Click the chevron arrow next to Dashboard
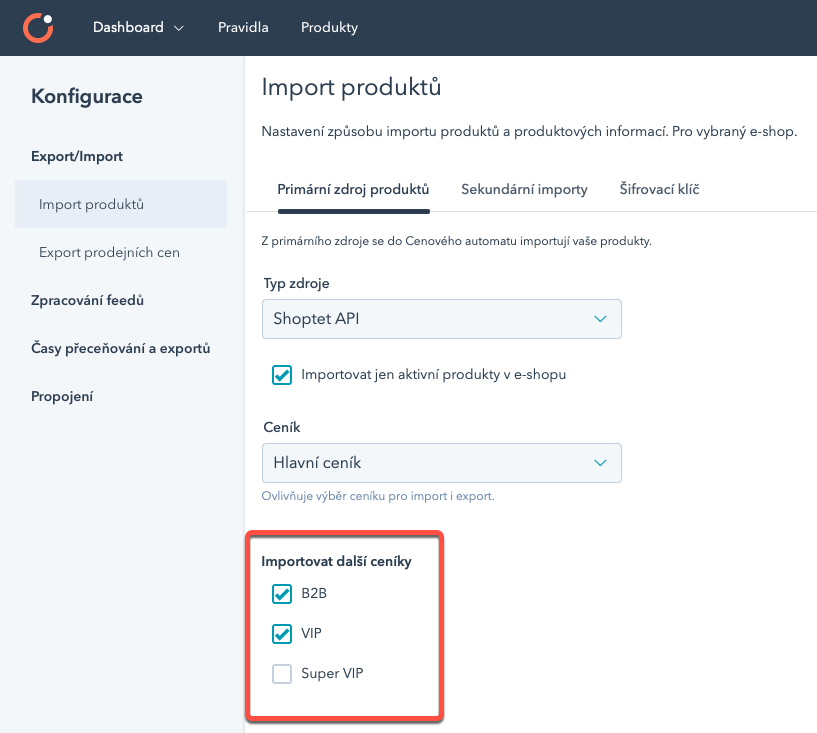 tap(179, 28)
